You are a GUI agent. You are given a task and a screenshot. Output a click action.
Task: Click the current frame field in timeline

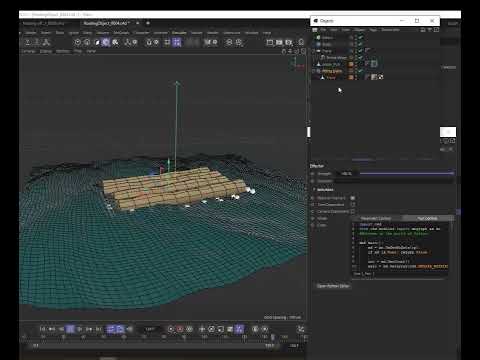(150, 329)
